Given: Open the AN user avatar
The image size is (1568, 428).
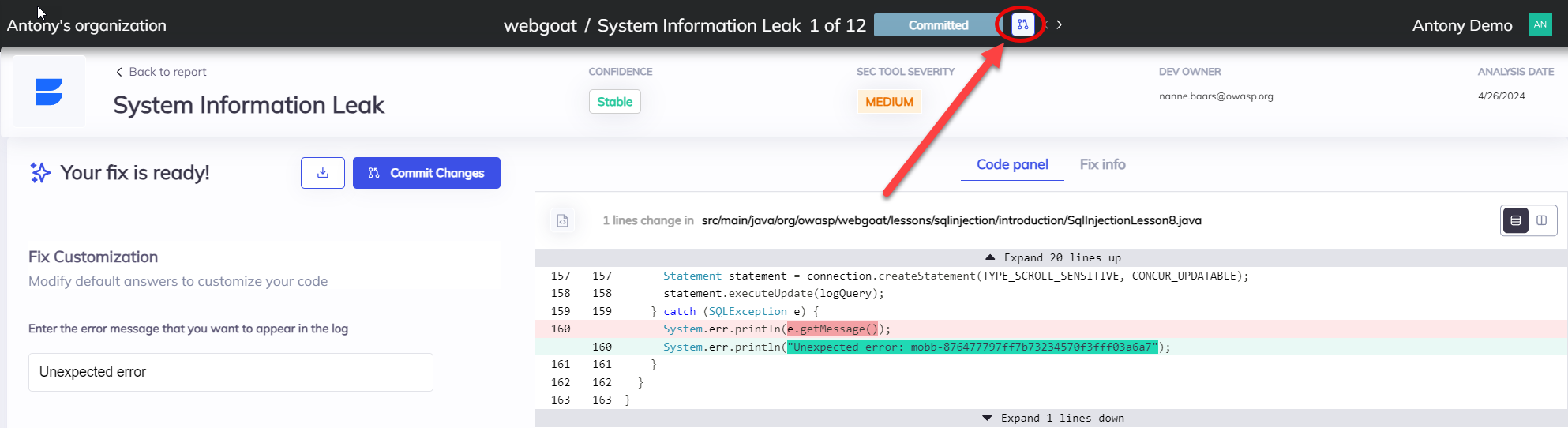Looking at the screenshot, I should point(1540,24).
